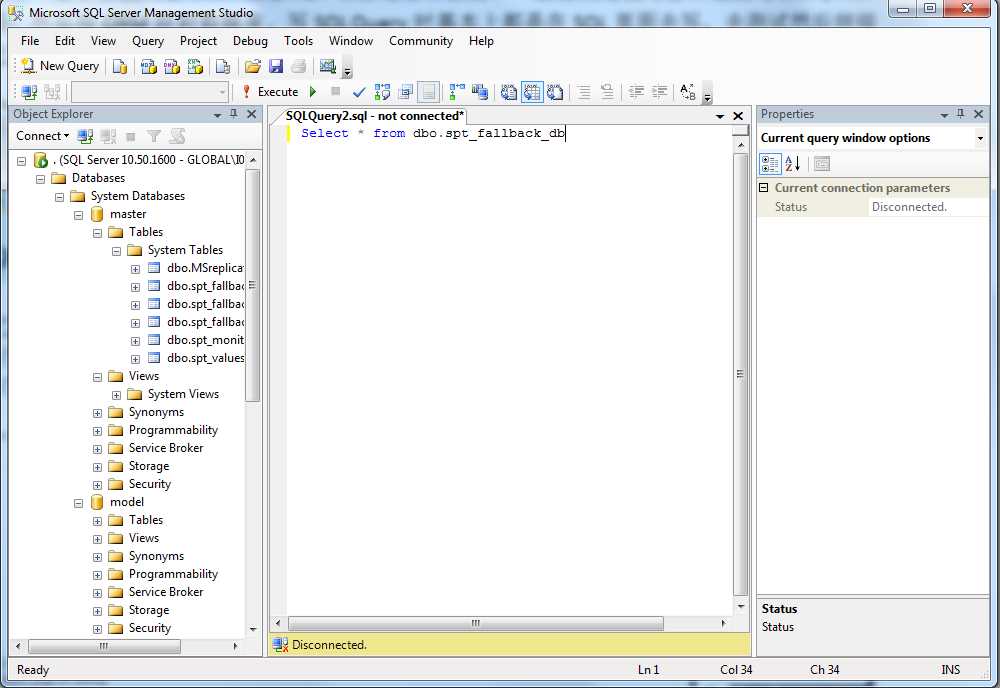Click Execute to run the query
Viewport: 1000px width, 688px height.
click(x=270, y=92)
